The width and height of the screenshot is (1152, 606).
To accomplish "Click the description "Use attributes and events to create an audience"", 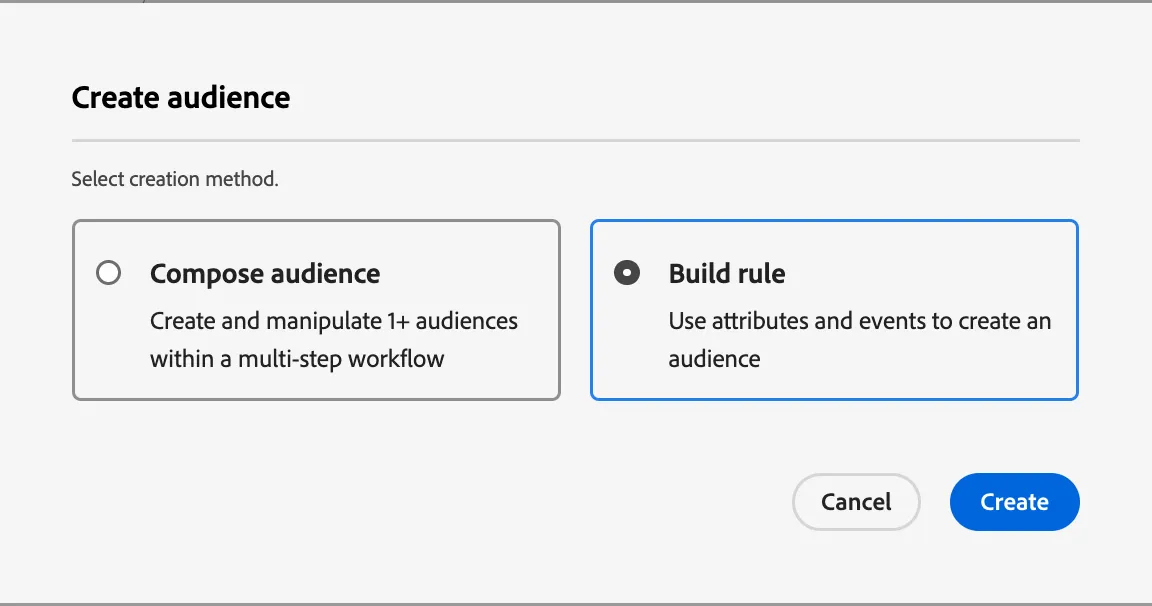I will pyautogui.click(x=860, y=339).
